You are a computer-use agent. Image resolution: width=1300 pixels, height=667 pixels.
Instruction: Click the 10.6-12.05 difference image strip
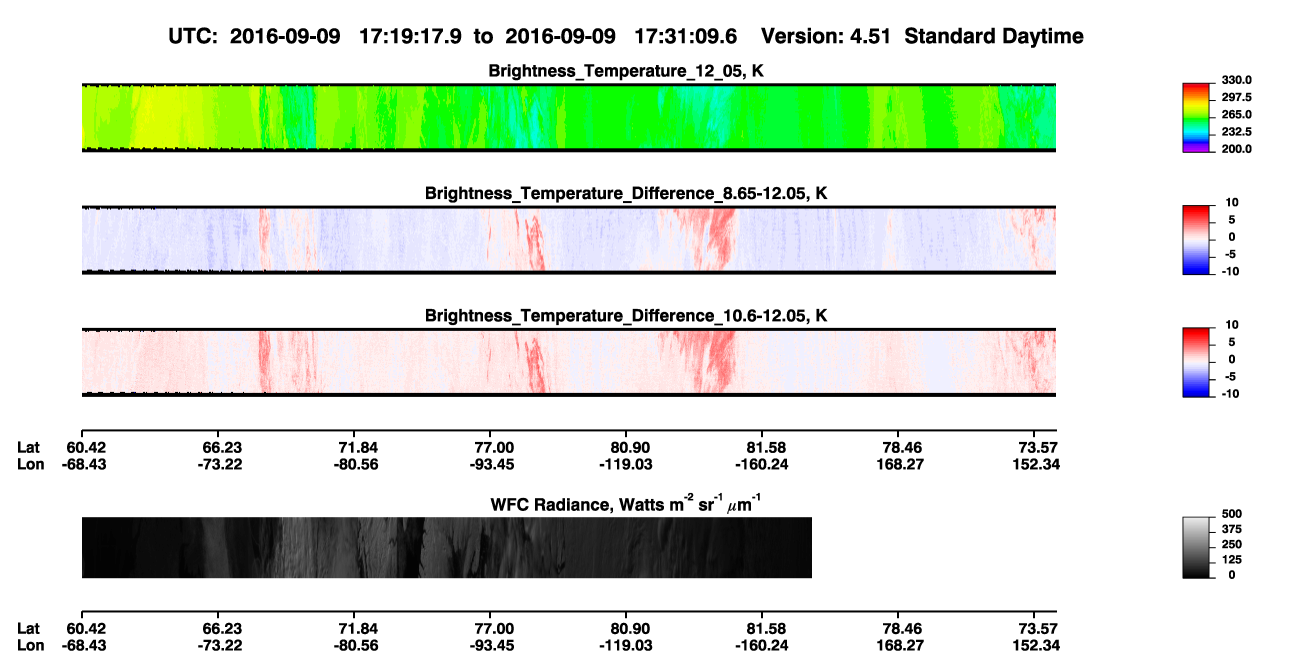click(x=568, y=363)
